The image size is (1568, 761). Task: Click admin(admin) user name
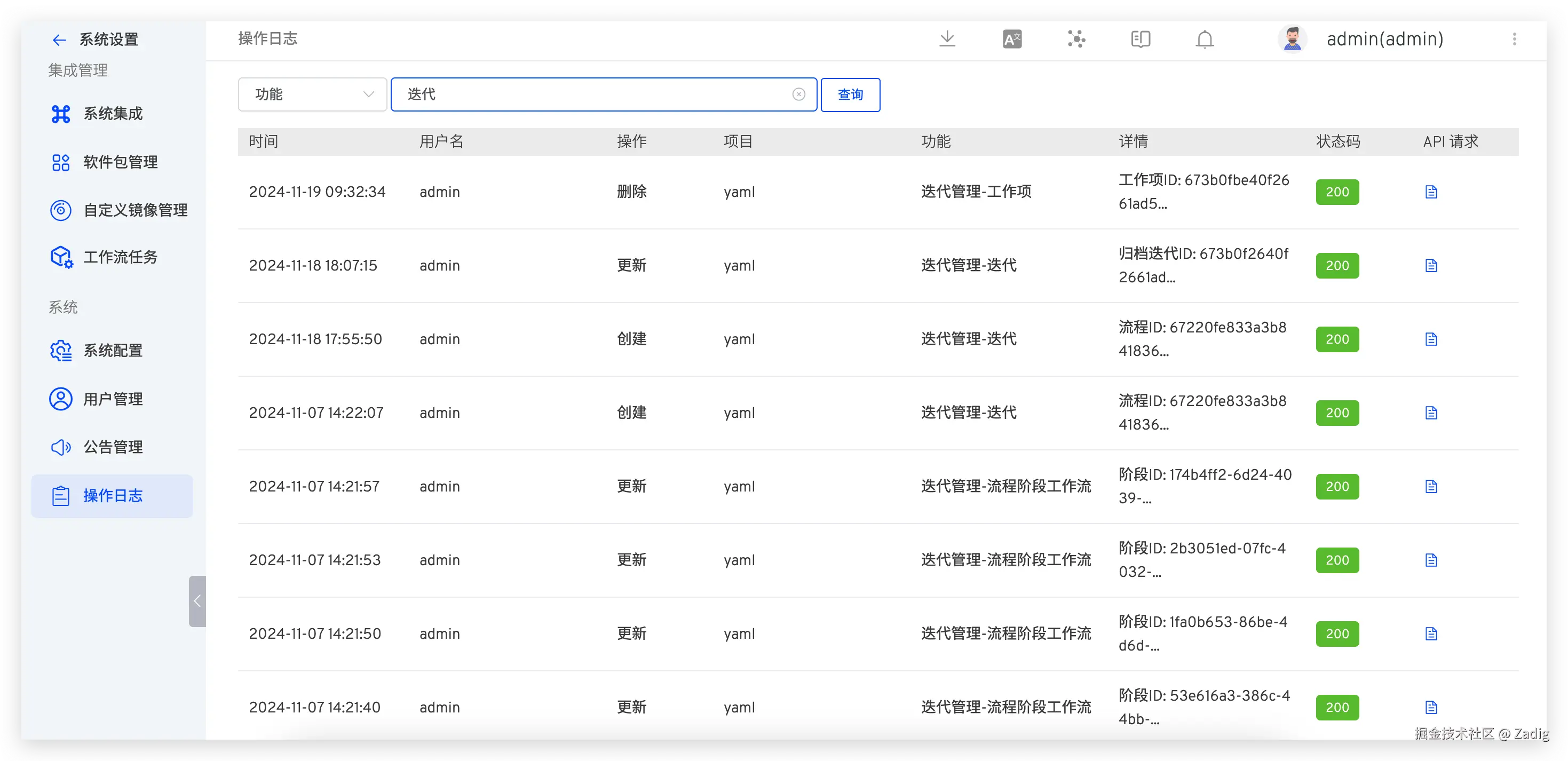click(1385, 39)
